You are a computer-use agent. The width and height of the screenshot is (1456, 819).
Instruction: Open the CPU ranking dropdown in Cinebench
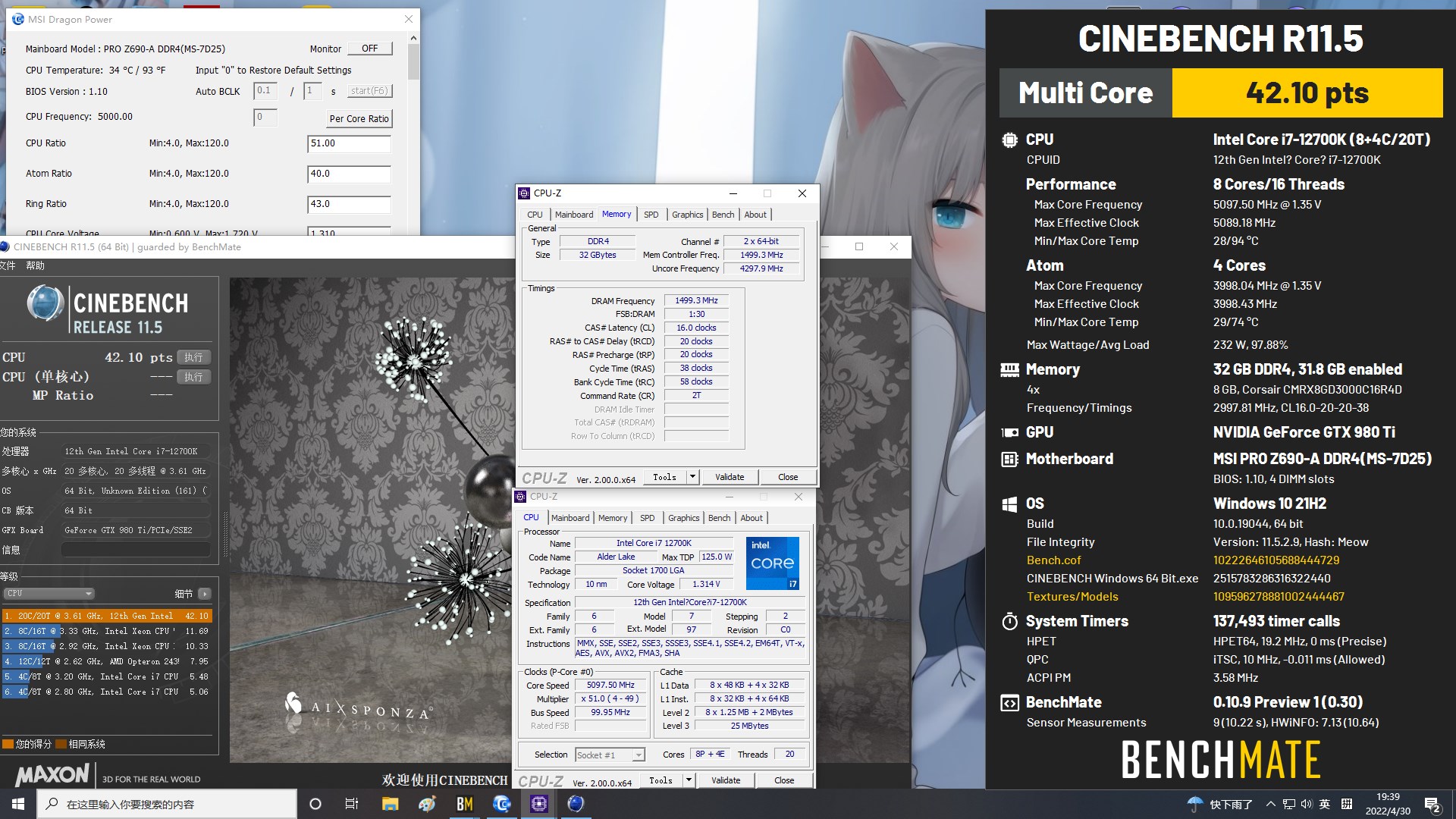pyautogui.click(x=49, y=594)
